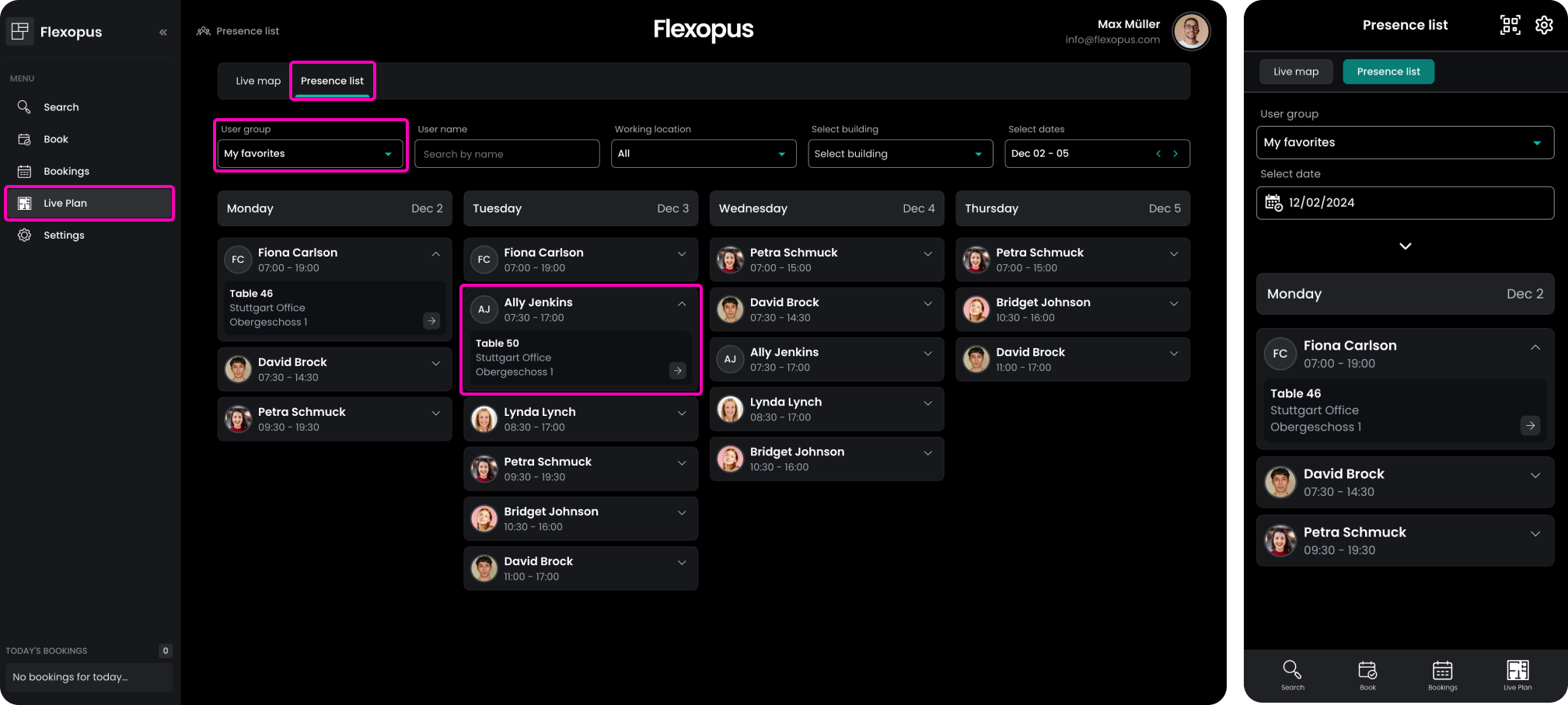Tap the Book icon in bottom navigation
This screenshot has width=1568, height=705.
click(1367, 674)
